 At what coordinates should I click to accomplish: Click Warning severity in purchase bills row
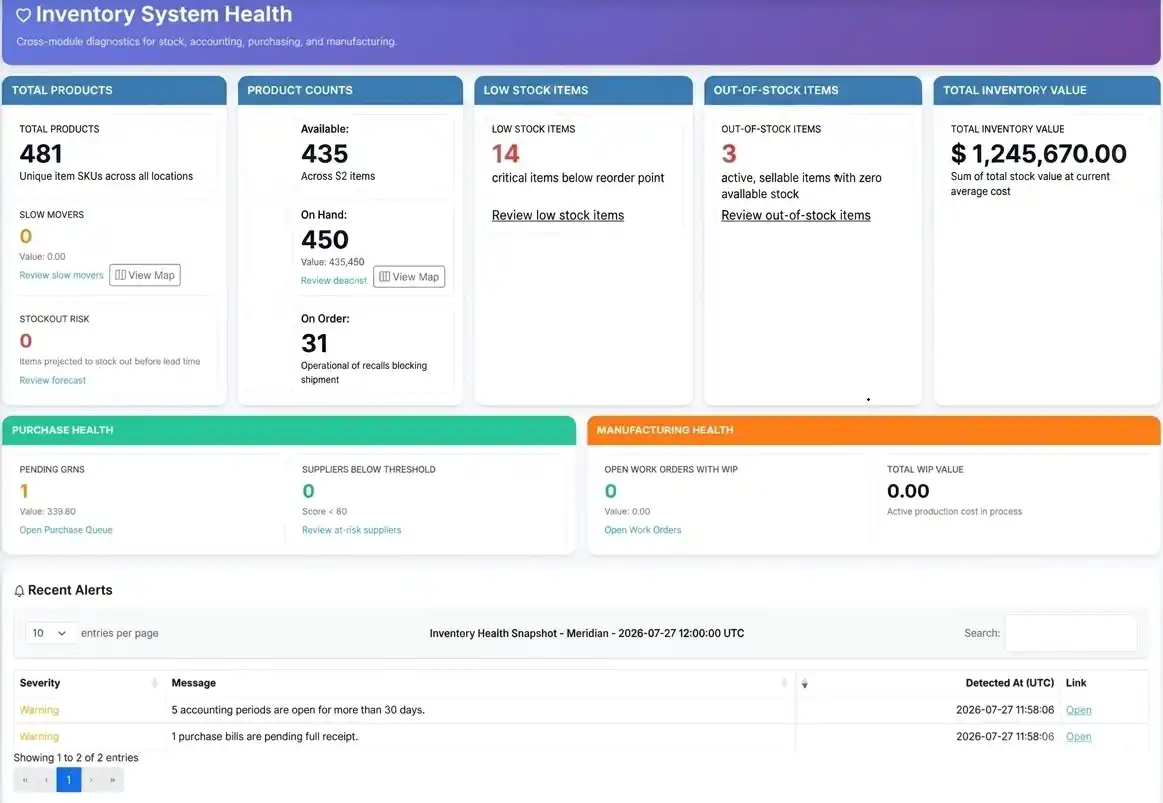click(39, 737)
